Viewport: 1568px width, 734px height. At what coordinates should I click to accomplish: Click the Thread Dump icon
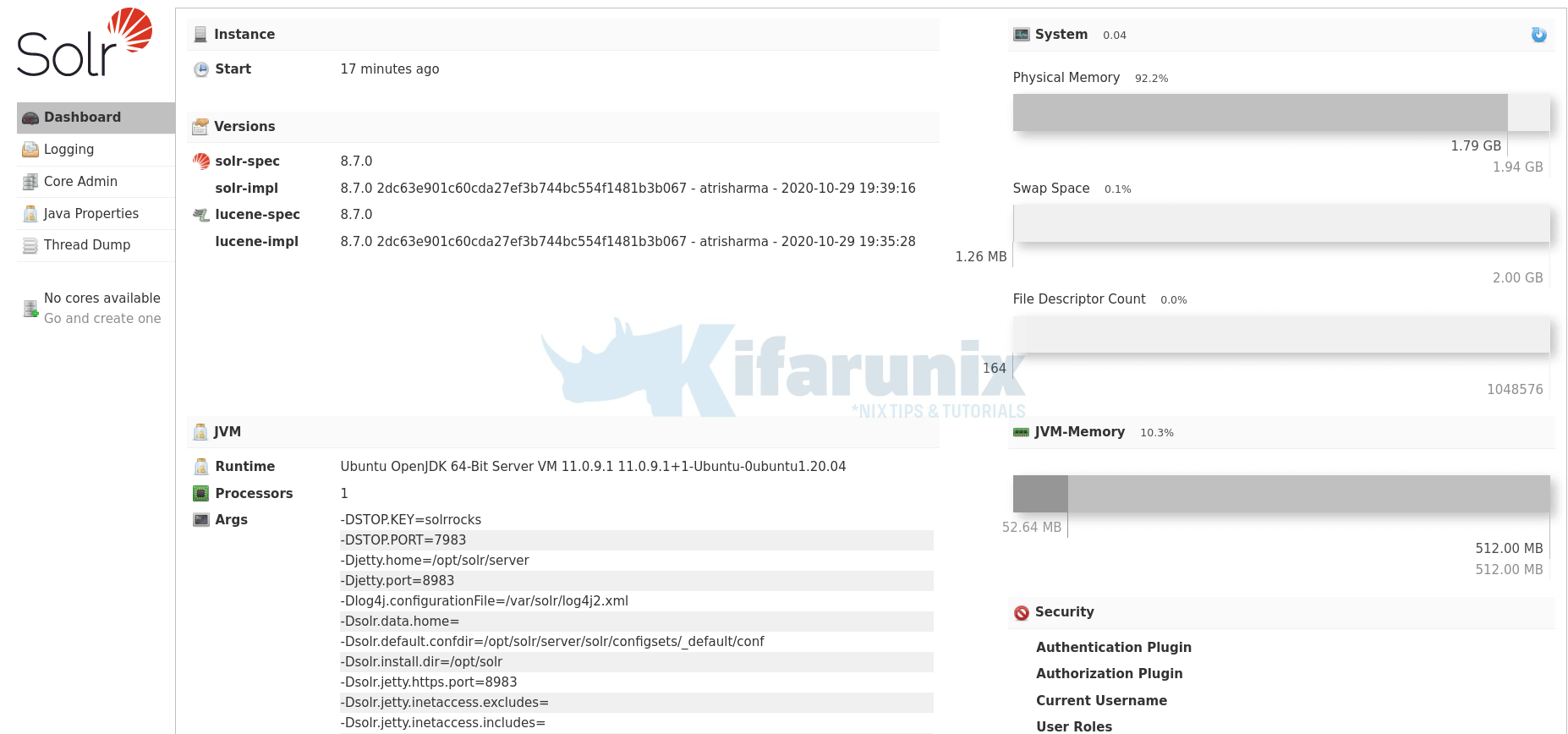point(30,245)
